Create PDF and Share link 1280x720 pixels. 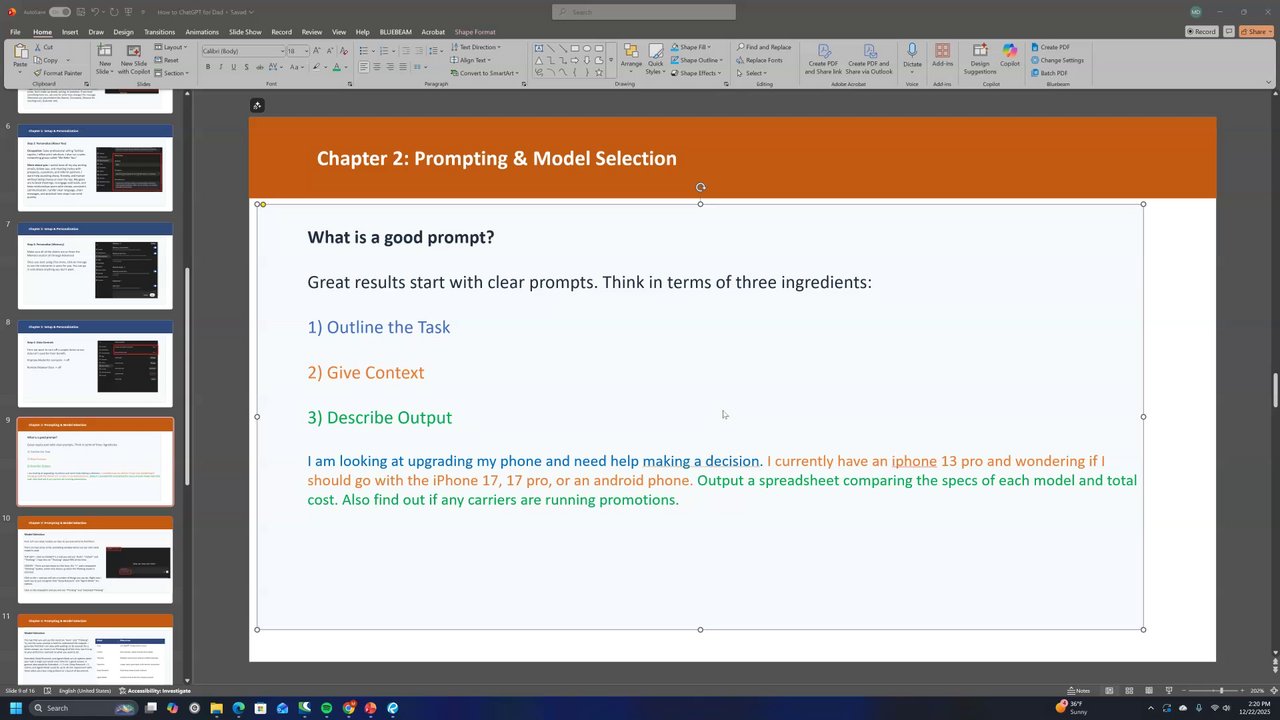(x=824, y=59)
